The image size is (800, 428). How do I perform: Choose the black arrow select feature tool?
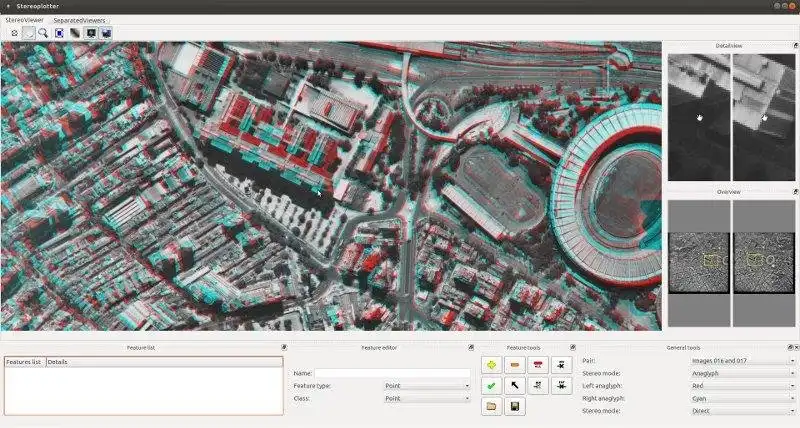tap(514, 385)
